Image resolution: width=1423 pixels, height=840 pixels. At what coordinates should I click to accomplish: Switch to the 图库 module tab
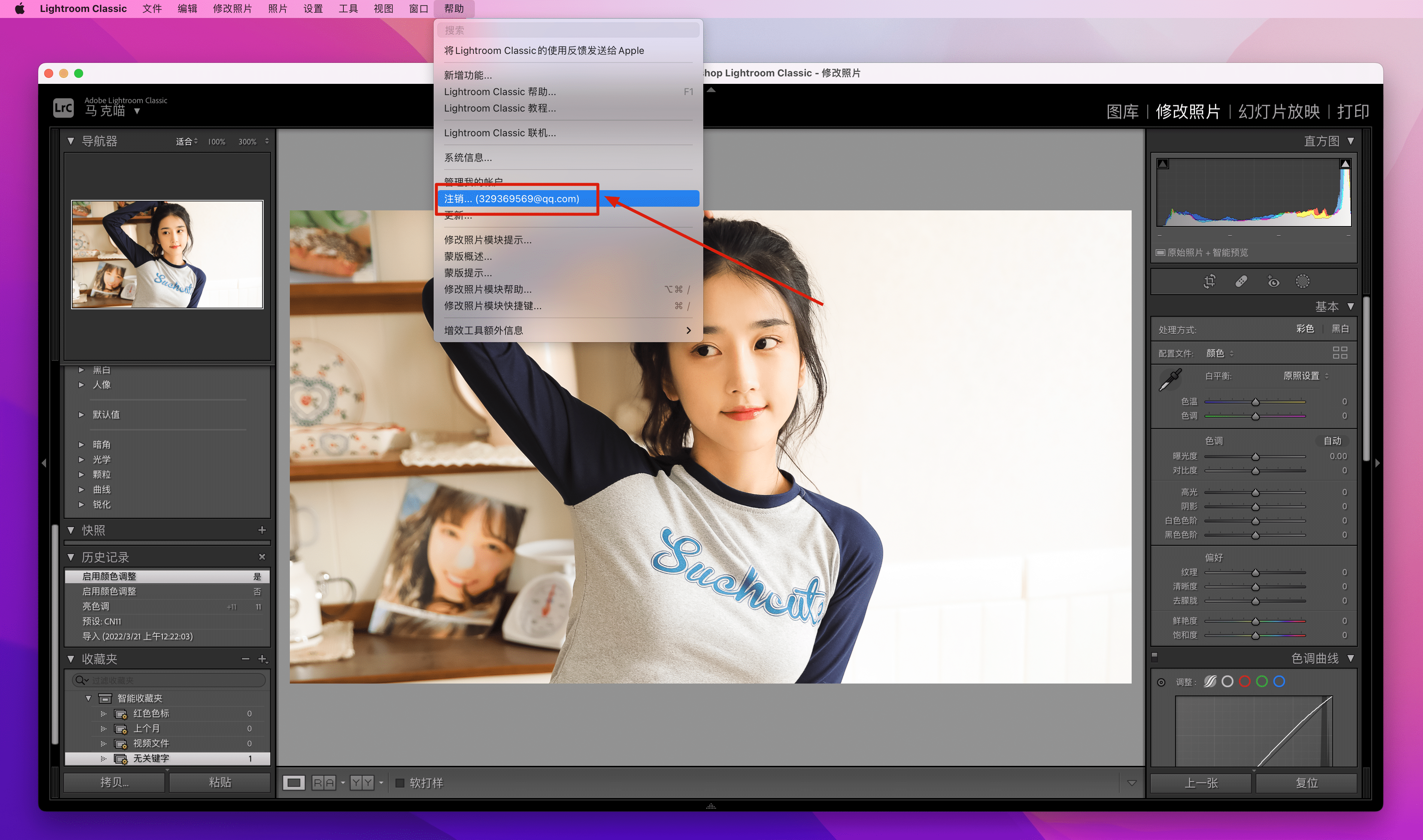[x=1122, y=112]
